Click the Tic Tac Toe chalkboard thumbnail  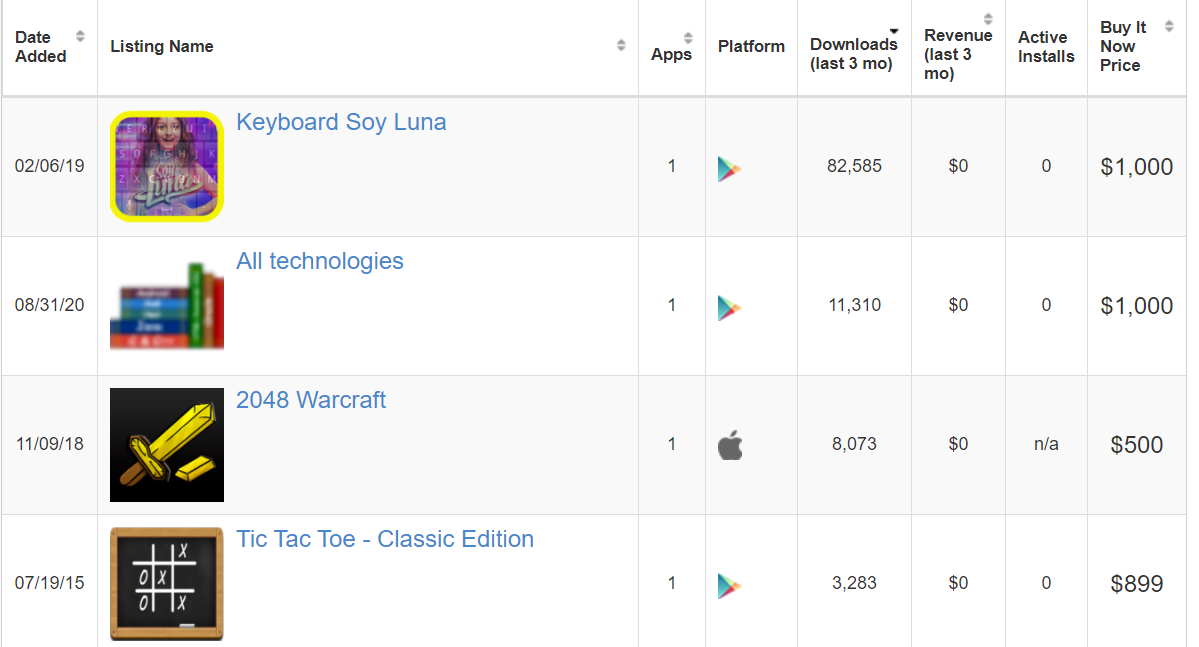(x=167, y=584)
